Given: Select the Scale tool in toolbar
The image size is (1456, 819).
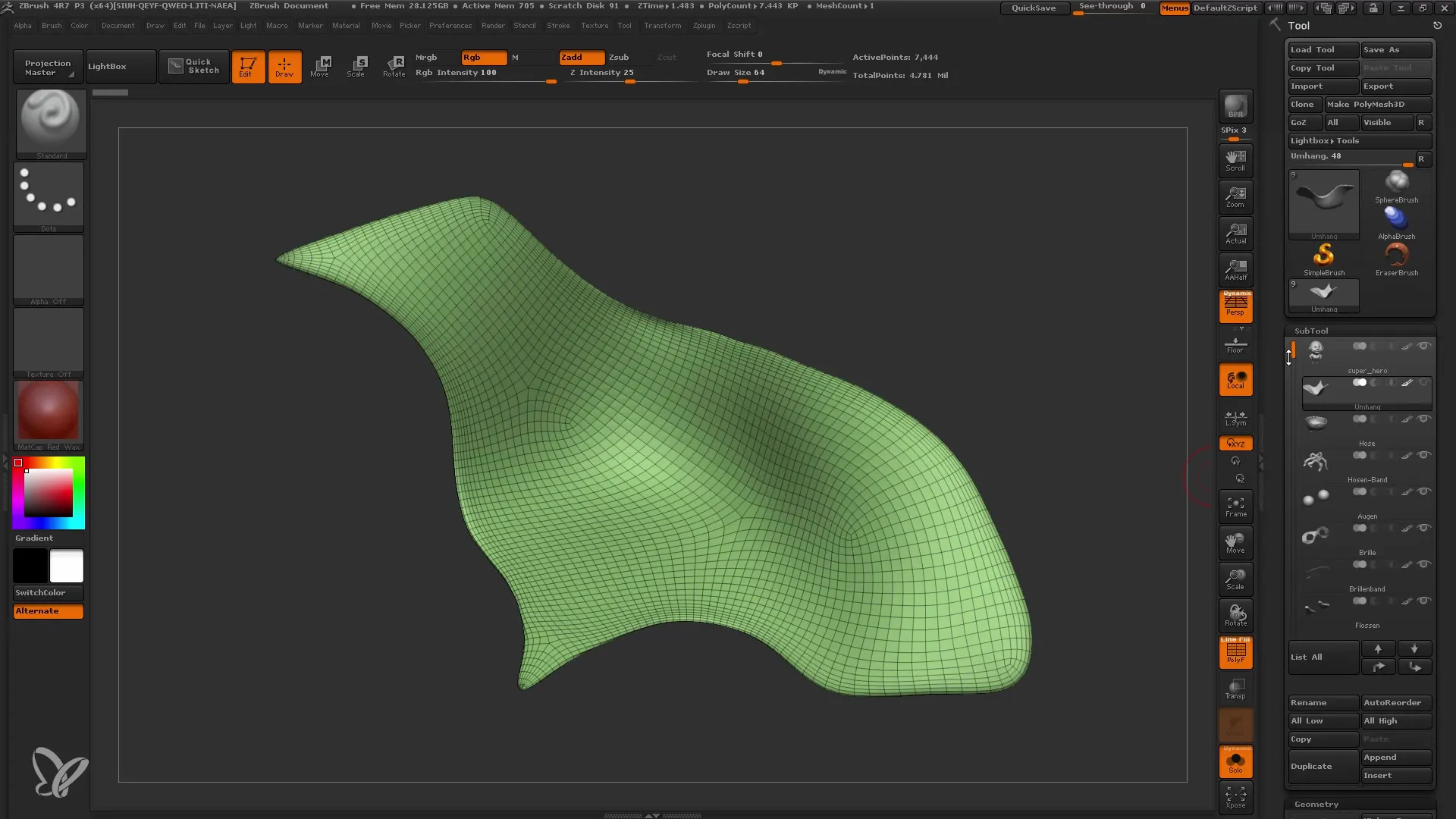Looking at the screenshot, I should coord(356,66).
